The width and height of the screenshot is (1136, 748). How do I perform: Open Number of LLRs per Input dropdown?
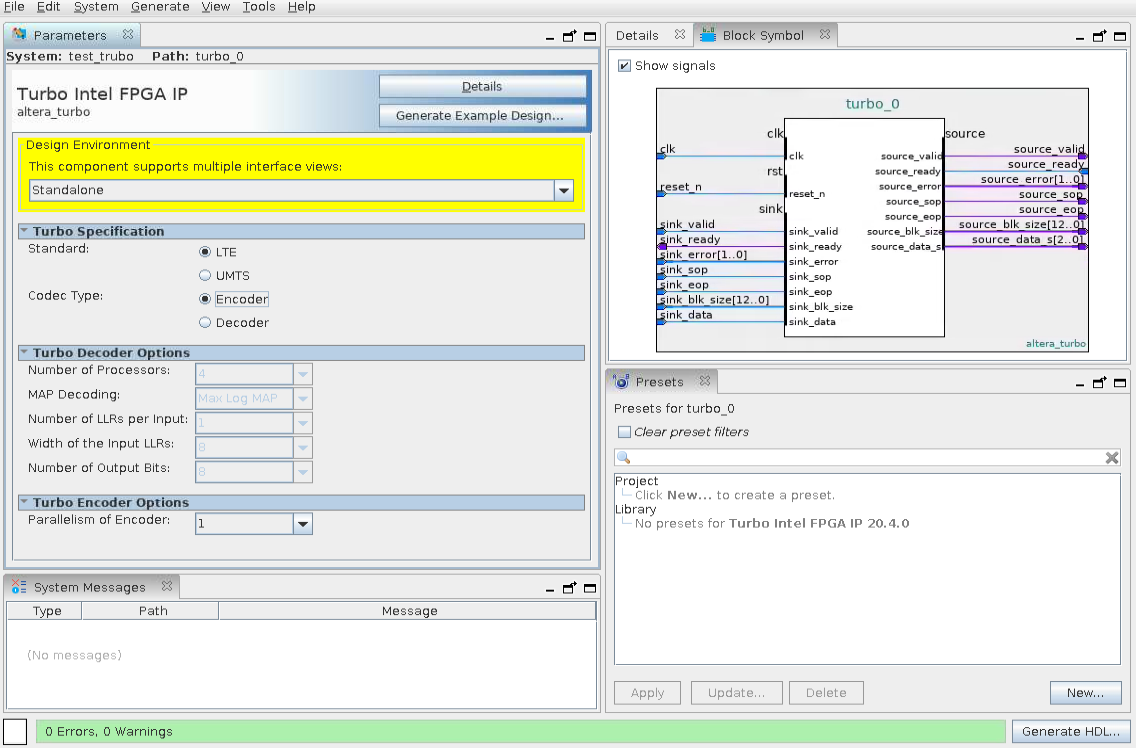coord(303,423)
